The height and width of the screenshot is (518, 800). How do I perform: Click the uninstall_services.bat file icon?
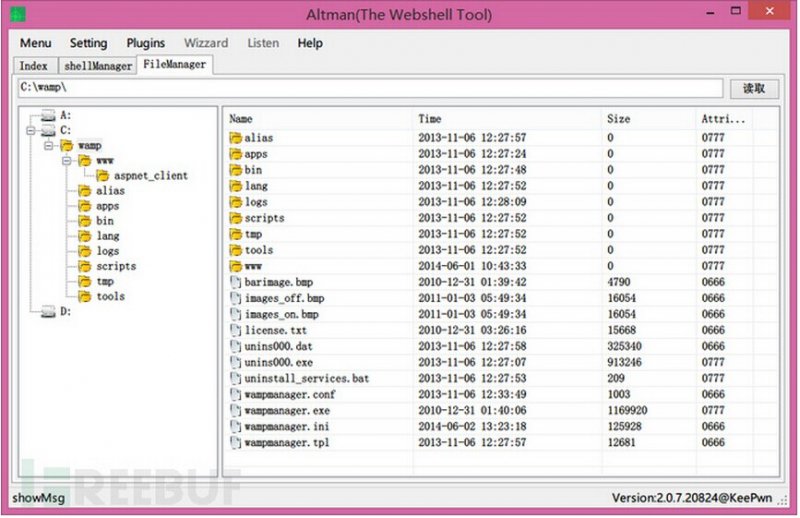point(236,379)
